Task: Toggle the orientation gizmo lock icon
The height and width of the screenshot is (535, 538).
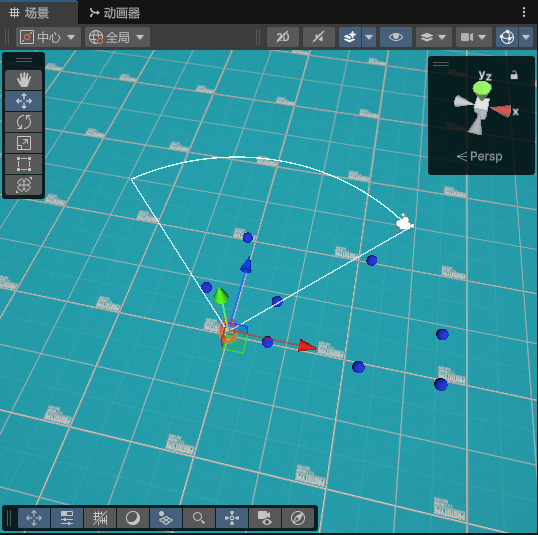Action: pos(514,75)
